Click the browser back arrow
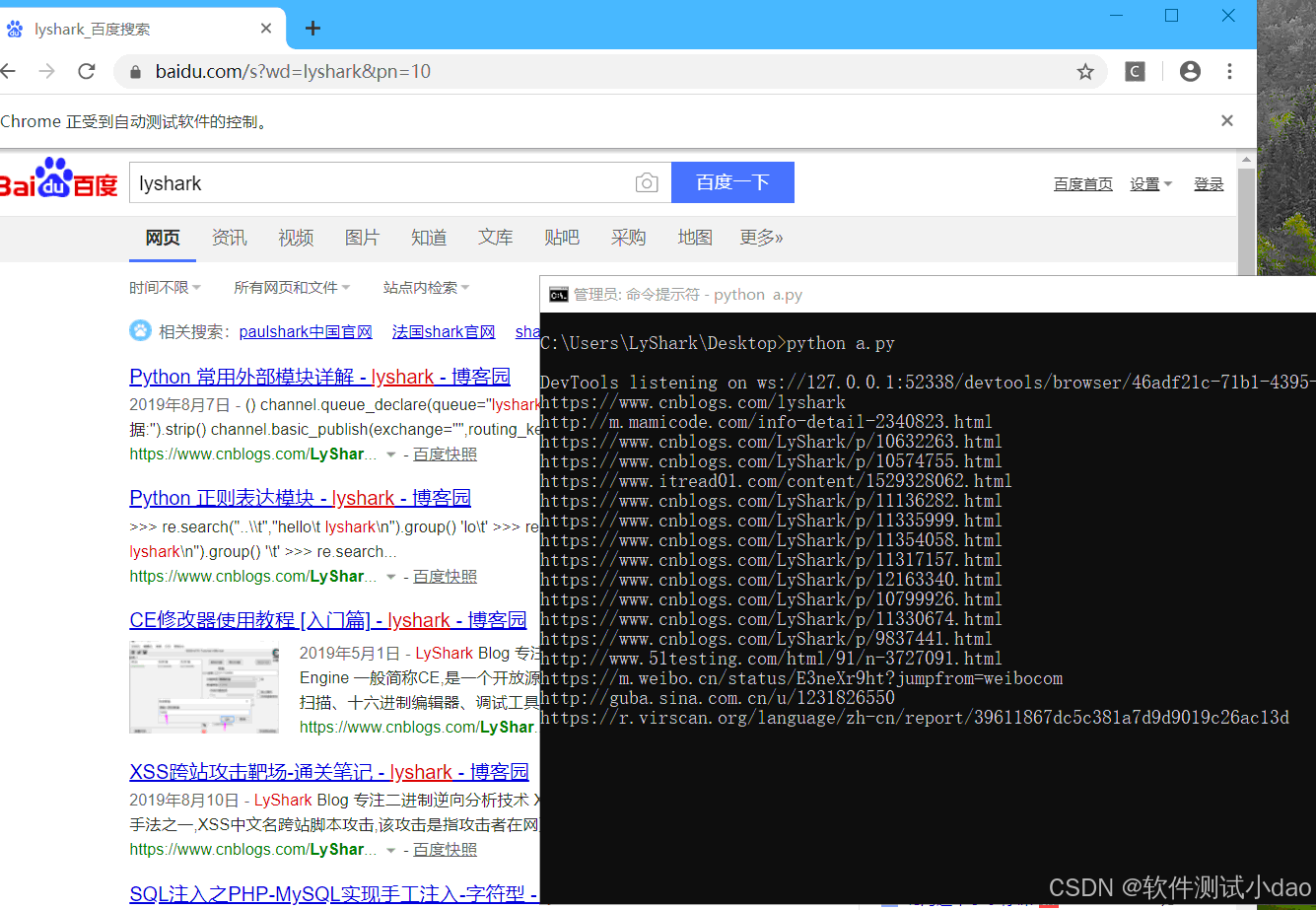This screenshot has height=910, width=1316. tap(8, 71)
